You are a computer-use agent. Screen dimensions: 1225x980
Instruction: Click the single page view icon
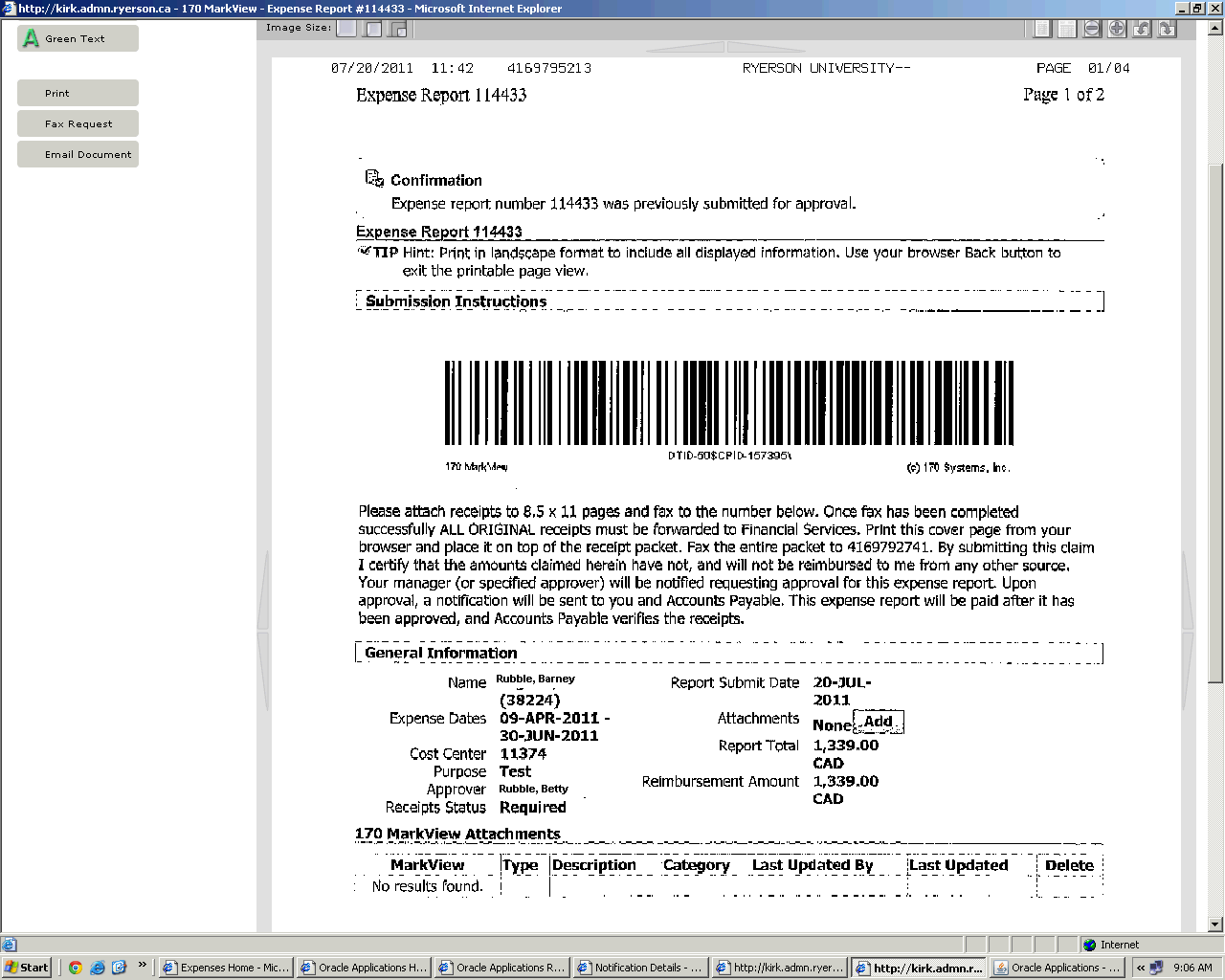(x=1043, y=29)
